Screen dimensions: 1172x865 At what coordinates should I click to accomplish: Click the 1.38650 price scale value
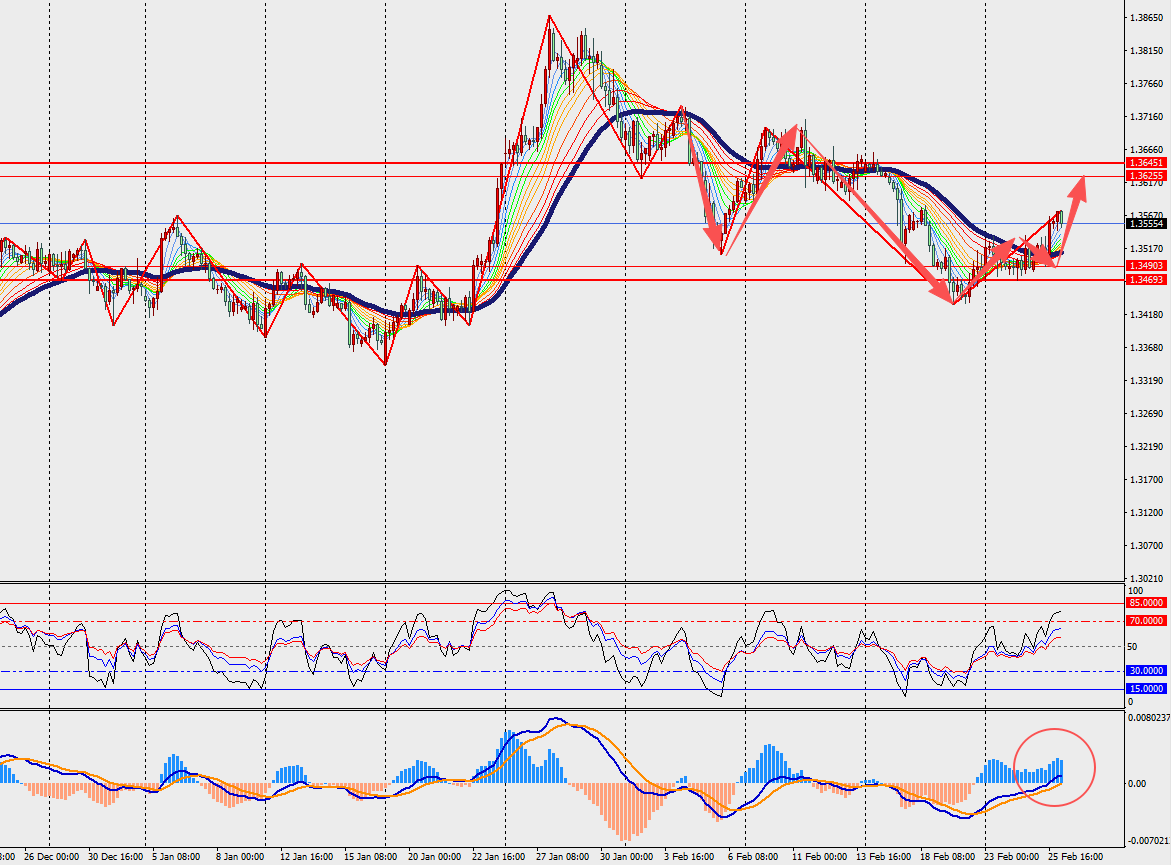(x=1145, y=18)
